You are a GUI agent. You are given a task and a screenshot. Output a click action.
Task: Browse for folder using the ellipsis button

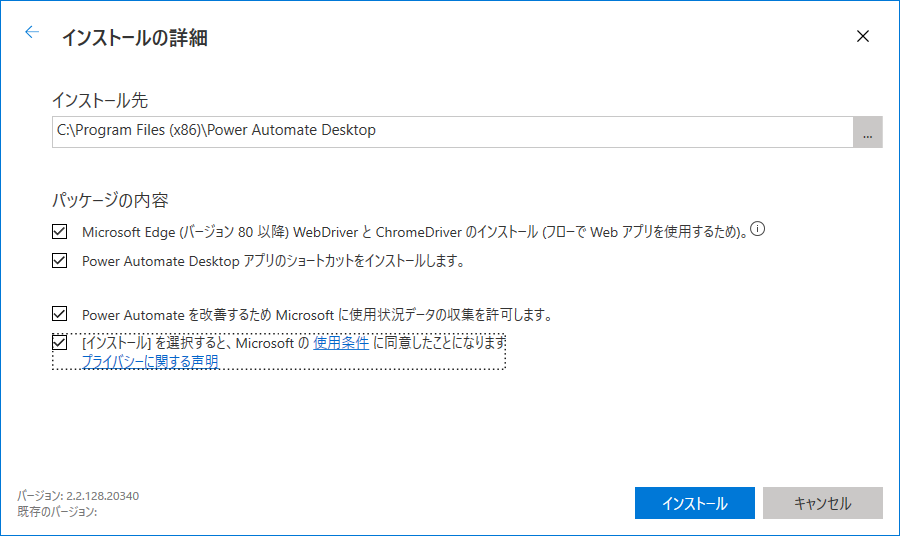pyautogui.click(x=867, y=132)
